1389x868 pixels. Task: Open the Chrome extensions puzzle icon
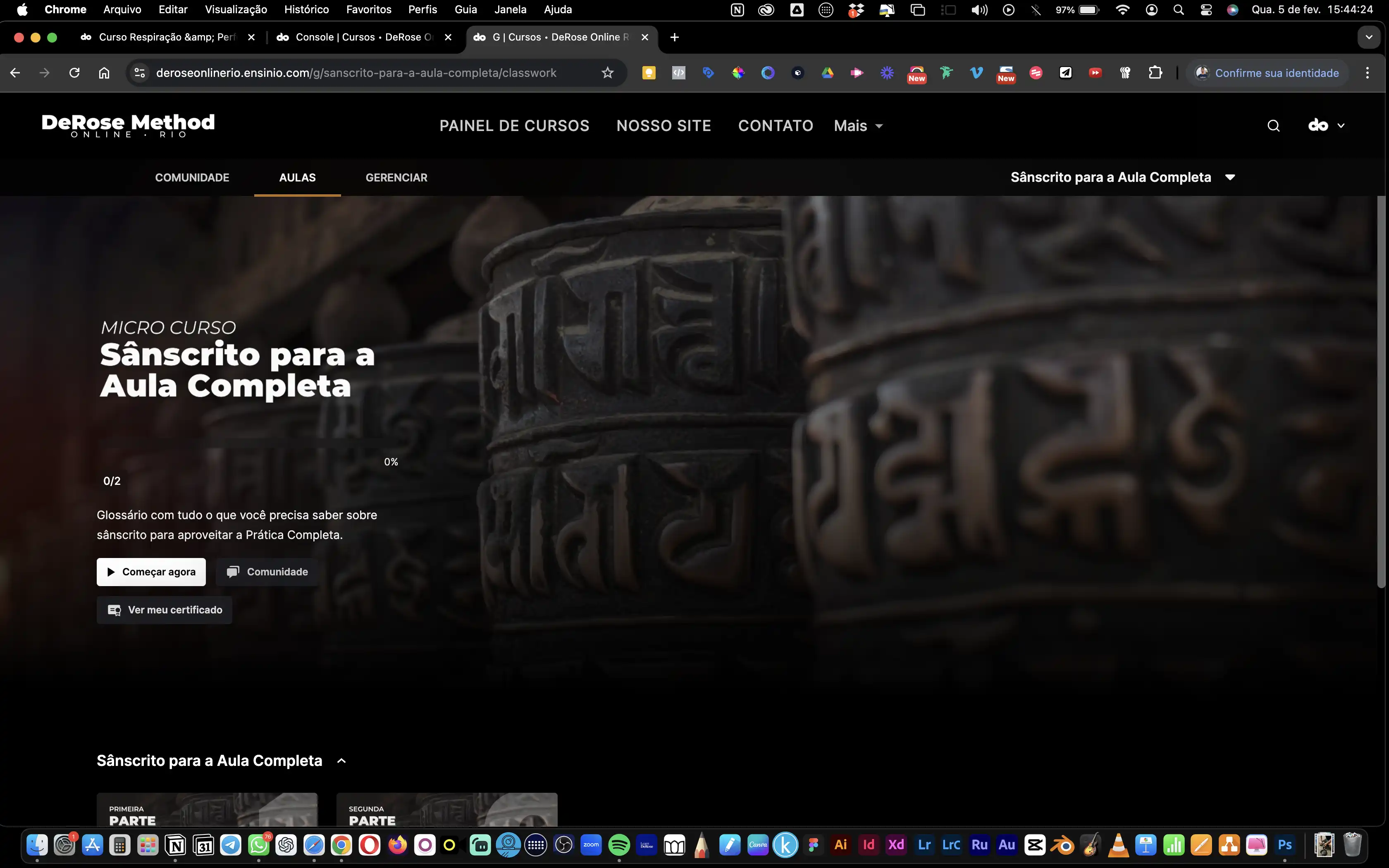tap(1155, 73)
